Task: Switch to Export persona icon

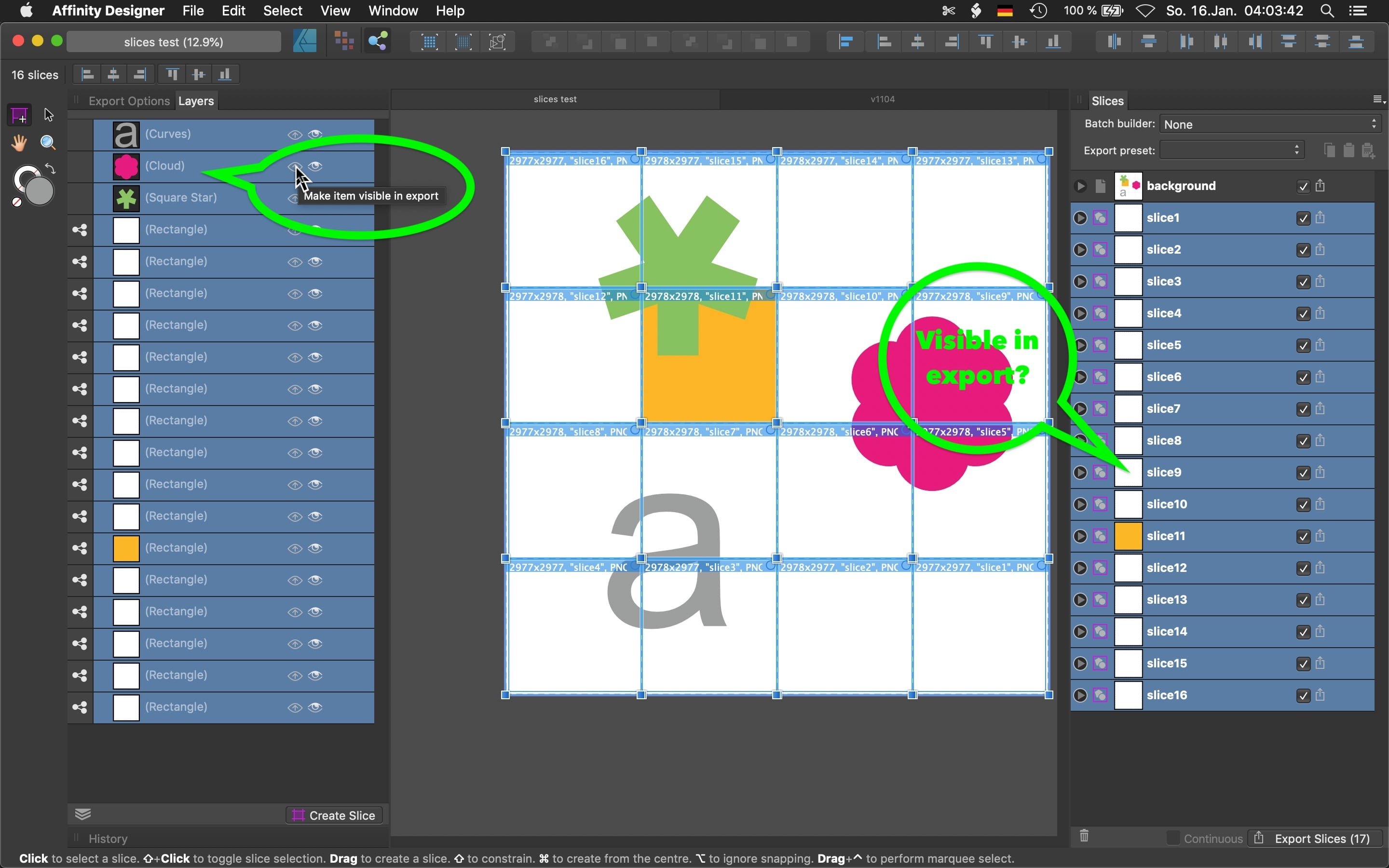Action: coord(378,41)
